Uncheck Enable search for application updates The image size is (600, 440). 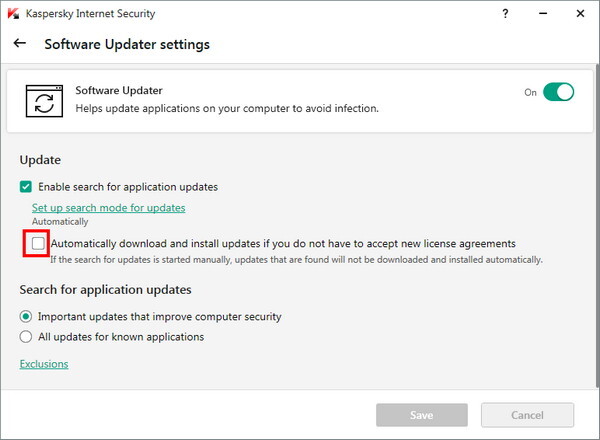click(26, 187)
